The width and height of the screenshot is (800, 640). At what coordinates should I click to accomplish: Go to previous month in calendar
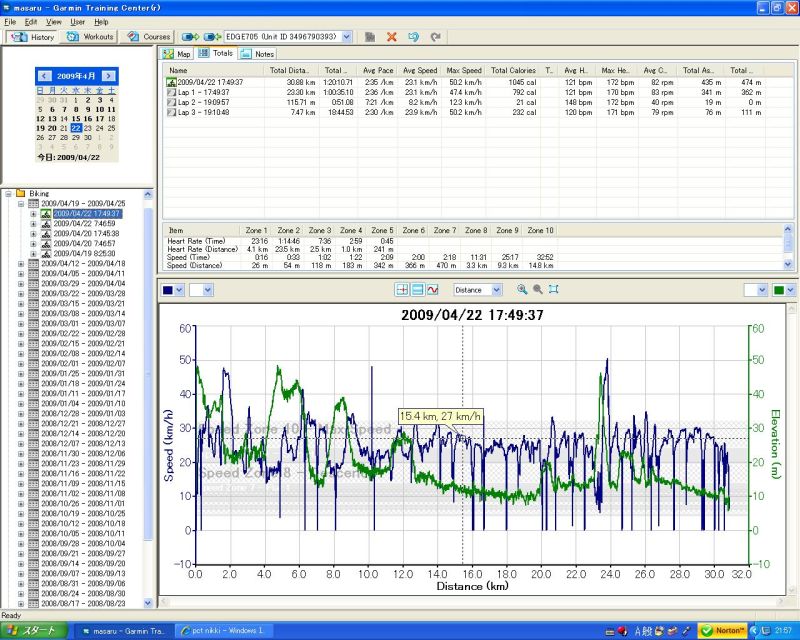[44, 76]
